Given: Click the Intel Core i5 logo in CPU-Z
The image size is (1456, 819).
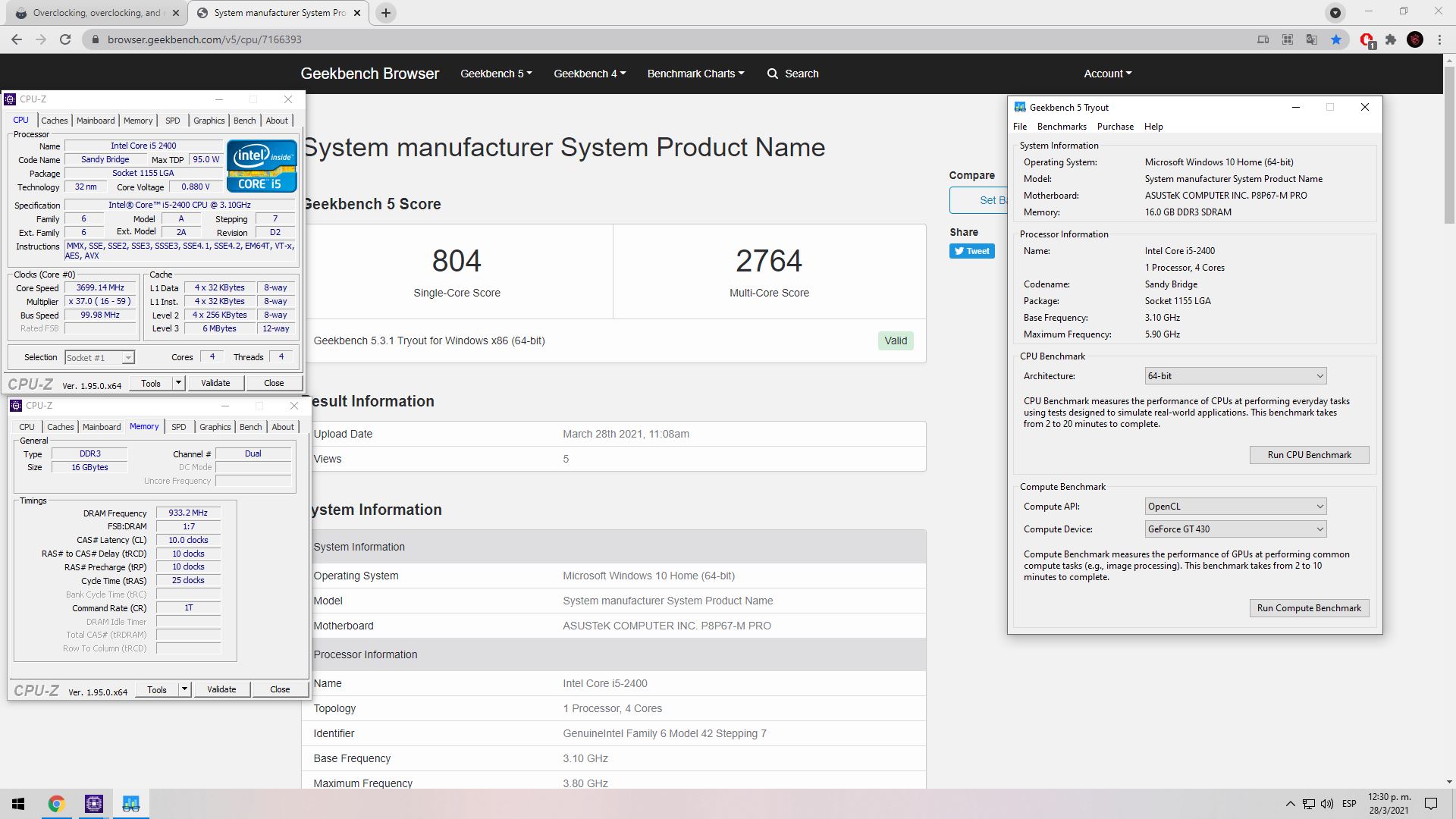Looking at the screenshot, I should coord(261,166).
